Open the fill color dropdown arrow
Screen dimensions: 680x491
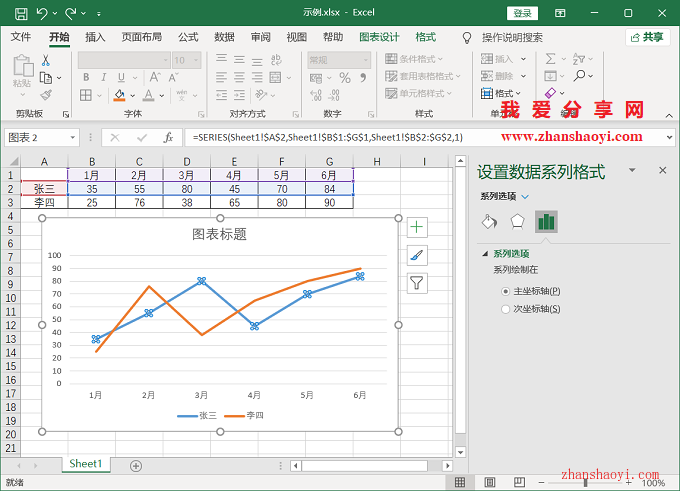(132, 95)
